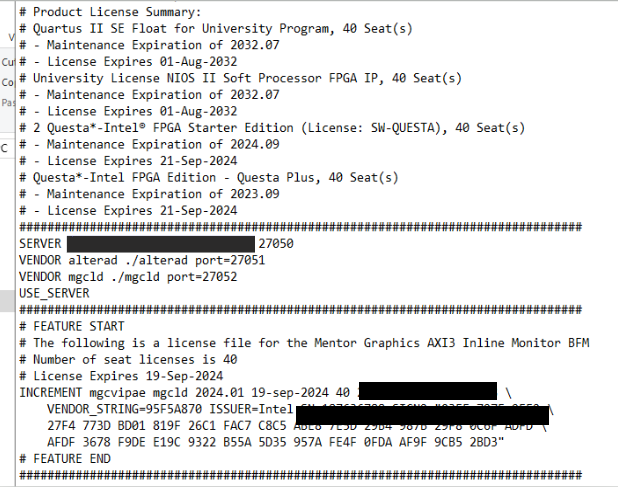Click the partially visible Paste command
The image size is (618, 487).
pyautogui.click(x=6, y=101)
